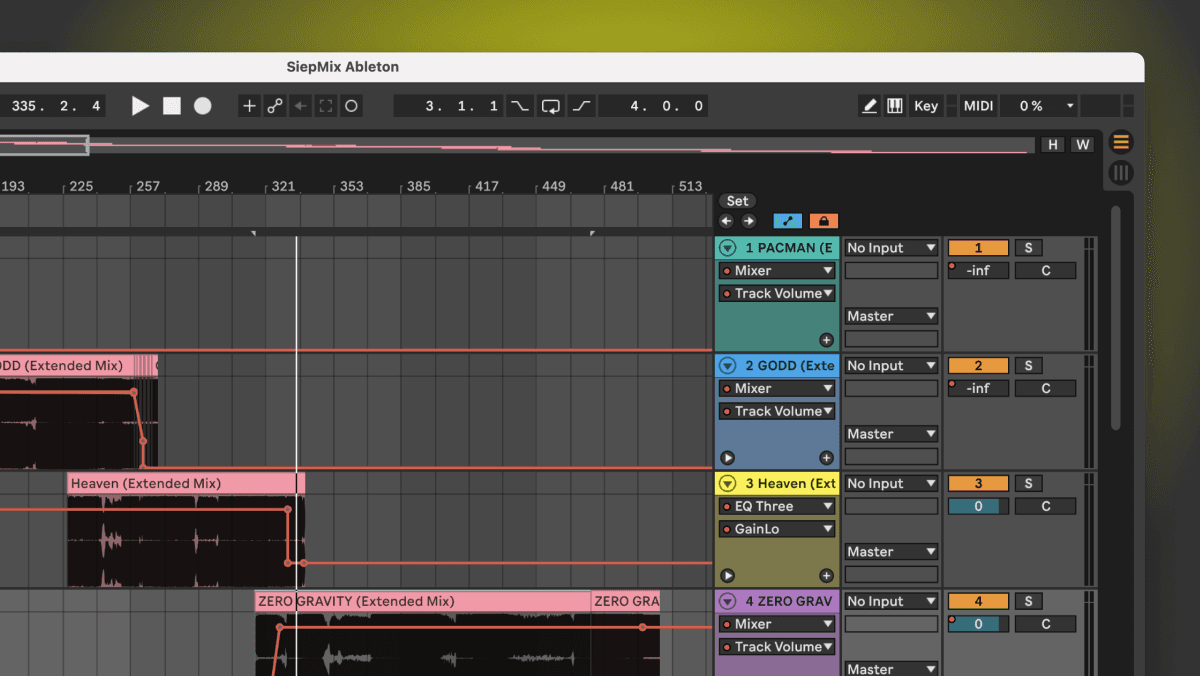Click the Stop button in transport

click(x=172, y=106)
